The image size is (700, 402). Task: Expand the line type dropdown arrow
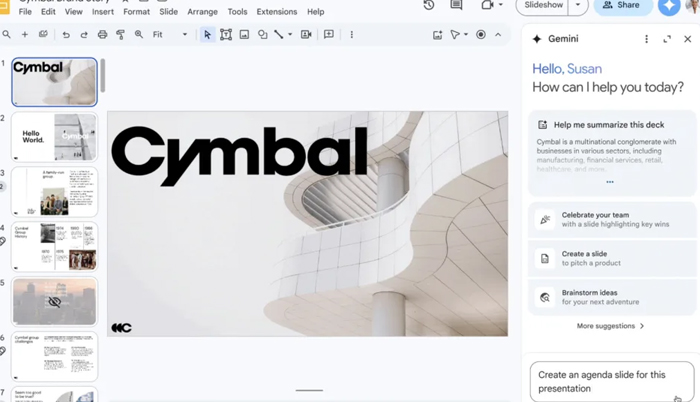290,34
